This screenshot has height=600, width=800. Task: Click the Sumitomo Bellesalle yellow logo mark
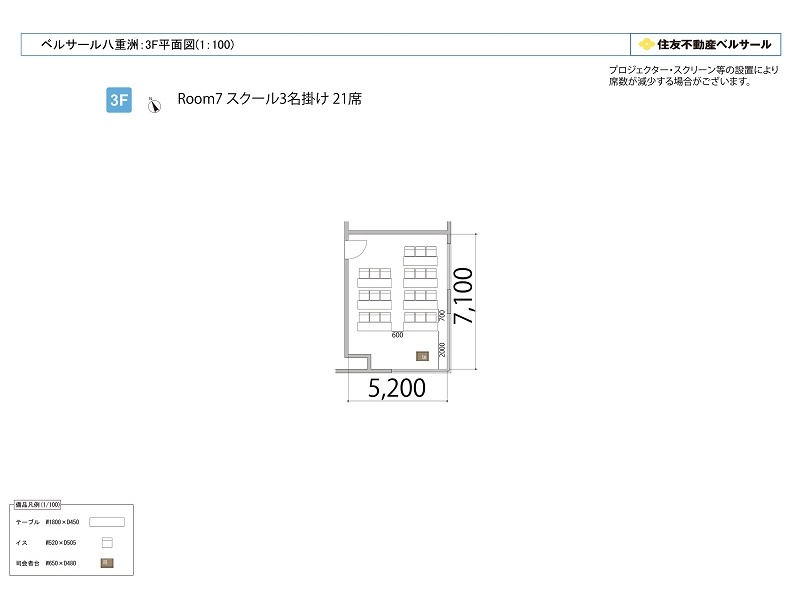646,44
